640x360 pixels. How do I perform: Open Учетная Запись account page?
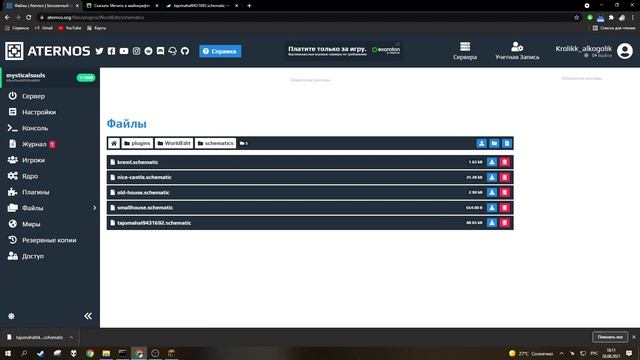pyautogui.click(x=517, y=51)
